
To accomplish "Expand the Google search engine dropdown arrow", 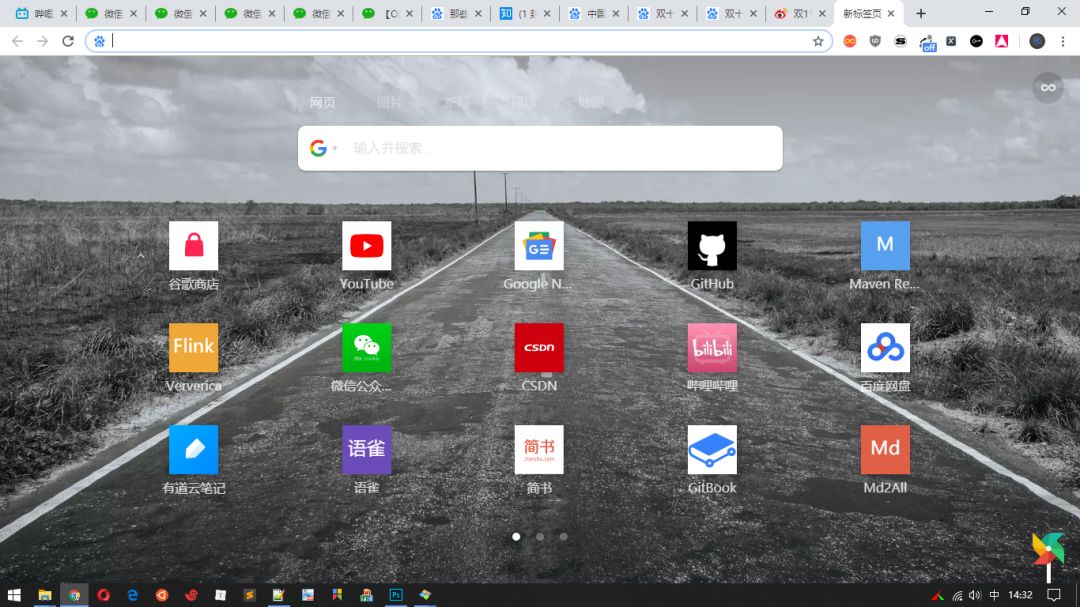I will (x=335, y=148).
